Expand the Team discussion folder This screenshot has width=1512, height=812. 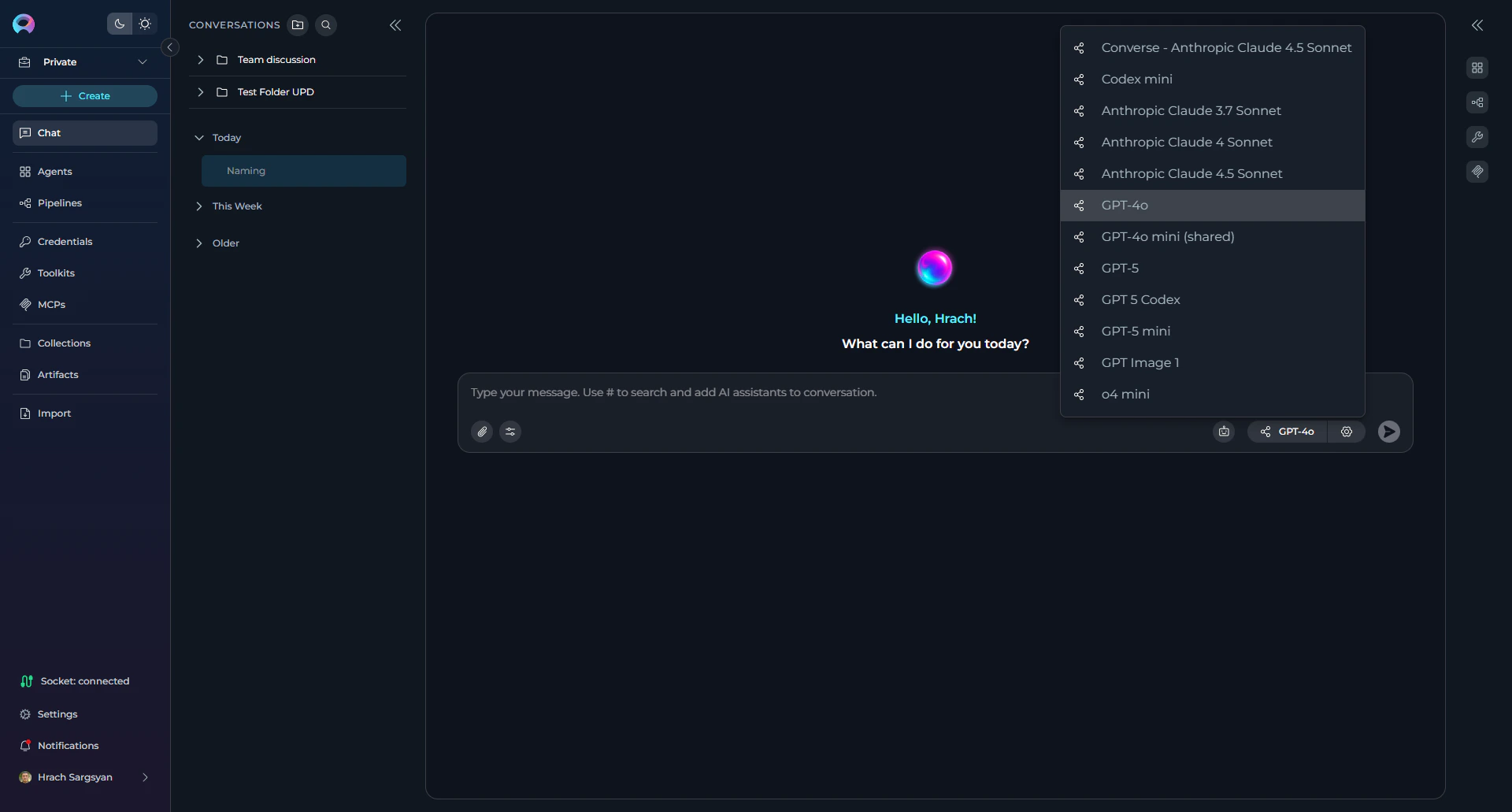click(200, 59)
